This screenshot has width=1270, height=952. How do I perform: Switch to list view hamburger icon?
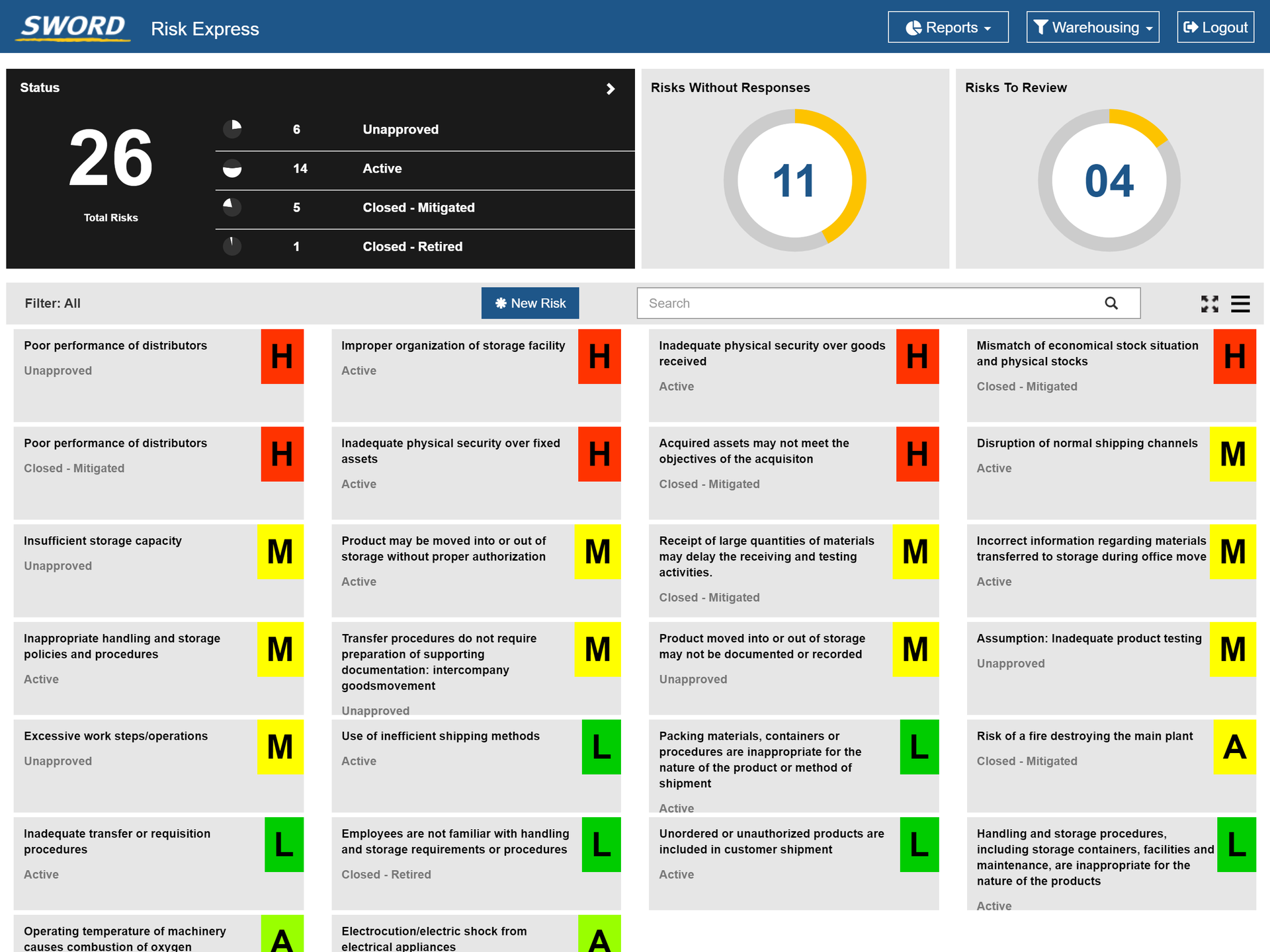point(1240,303)
